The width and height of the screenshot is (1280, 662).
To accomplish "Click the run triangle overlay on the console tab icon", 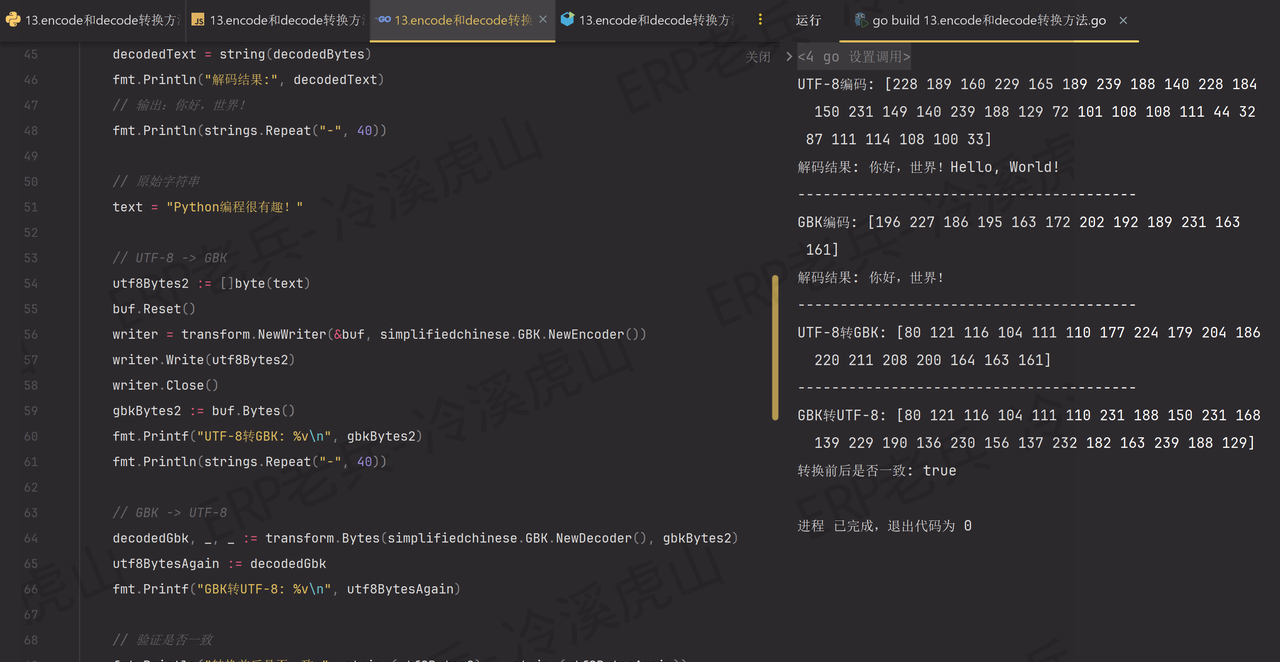I will [x=863, y=24].
